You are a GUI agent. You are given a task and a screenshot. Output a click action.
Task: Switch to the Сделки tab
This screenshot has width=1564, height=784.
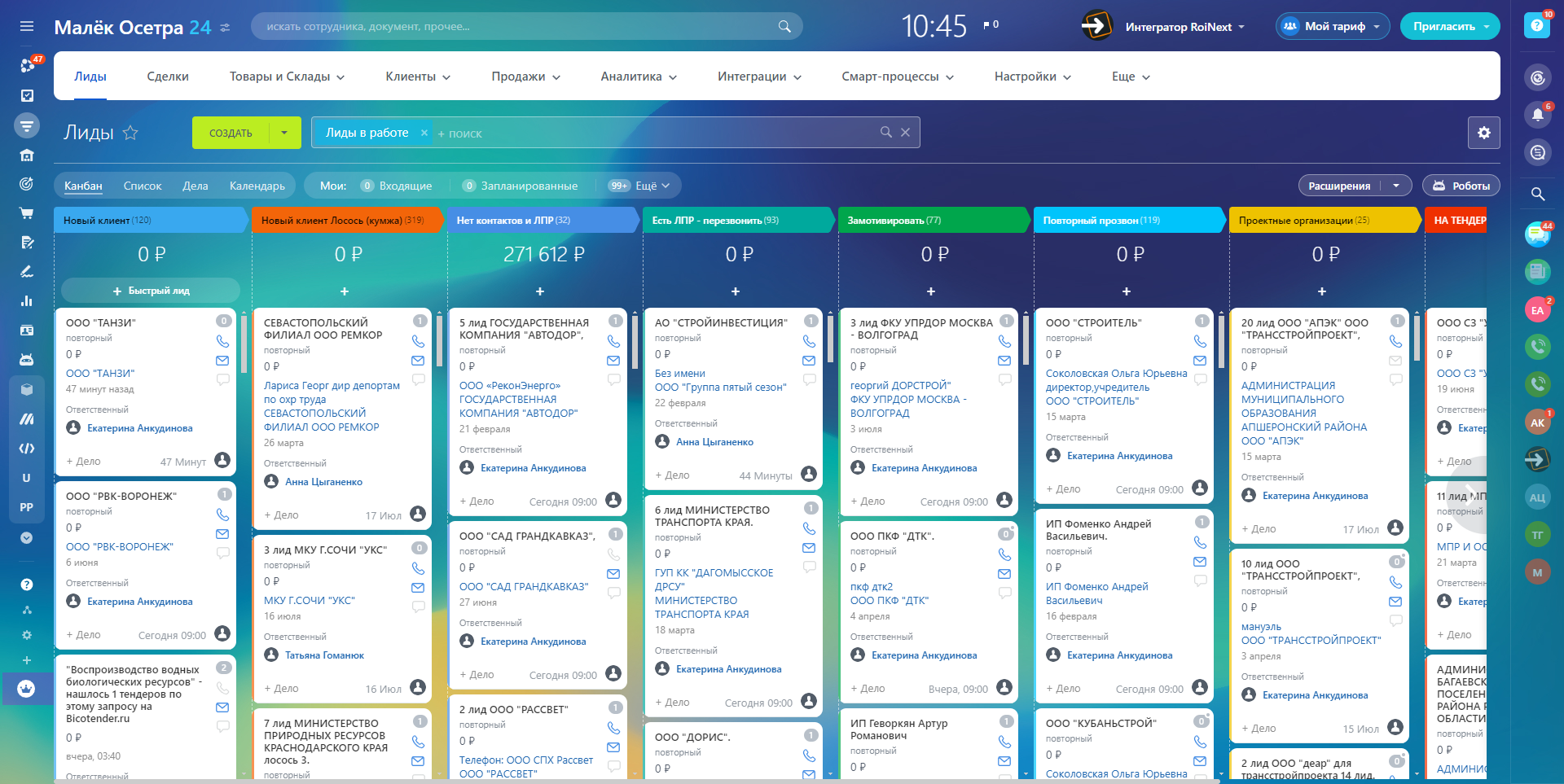[x=168, y=77]
